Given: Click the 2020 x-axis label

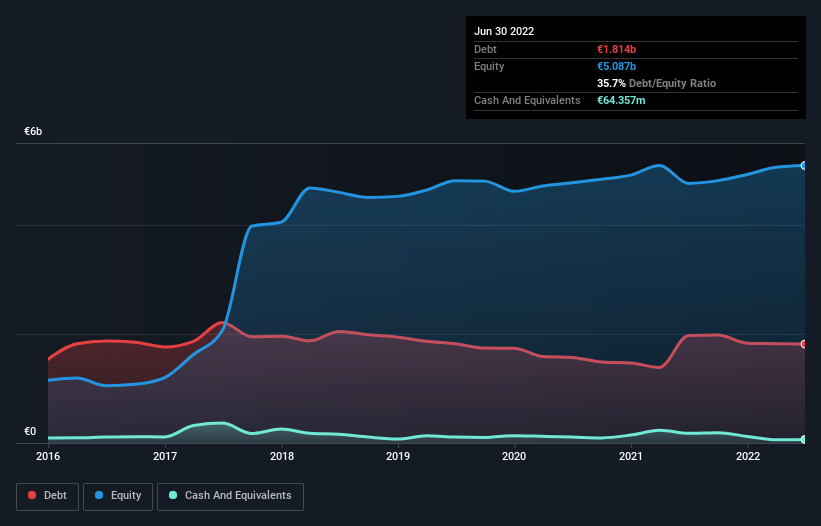Looking at the screenshot, I should click(x=514, y=456).
